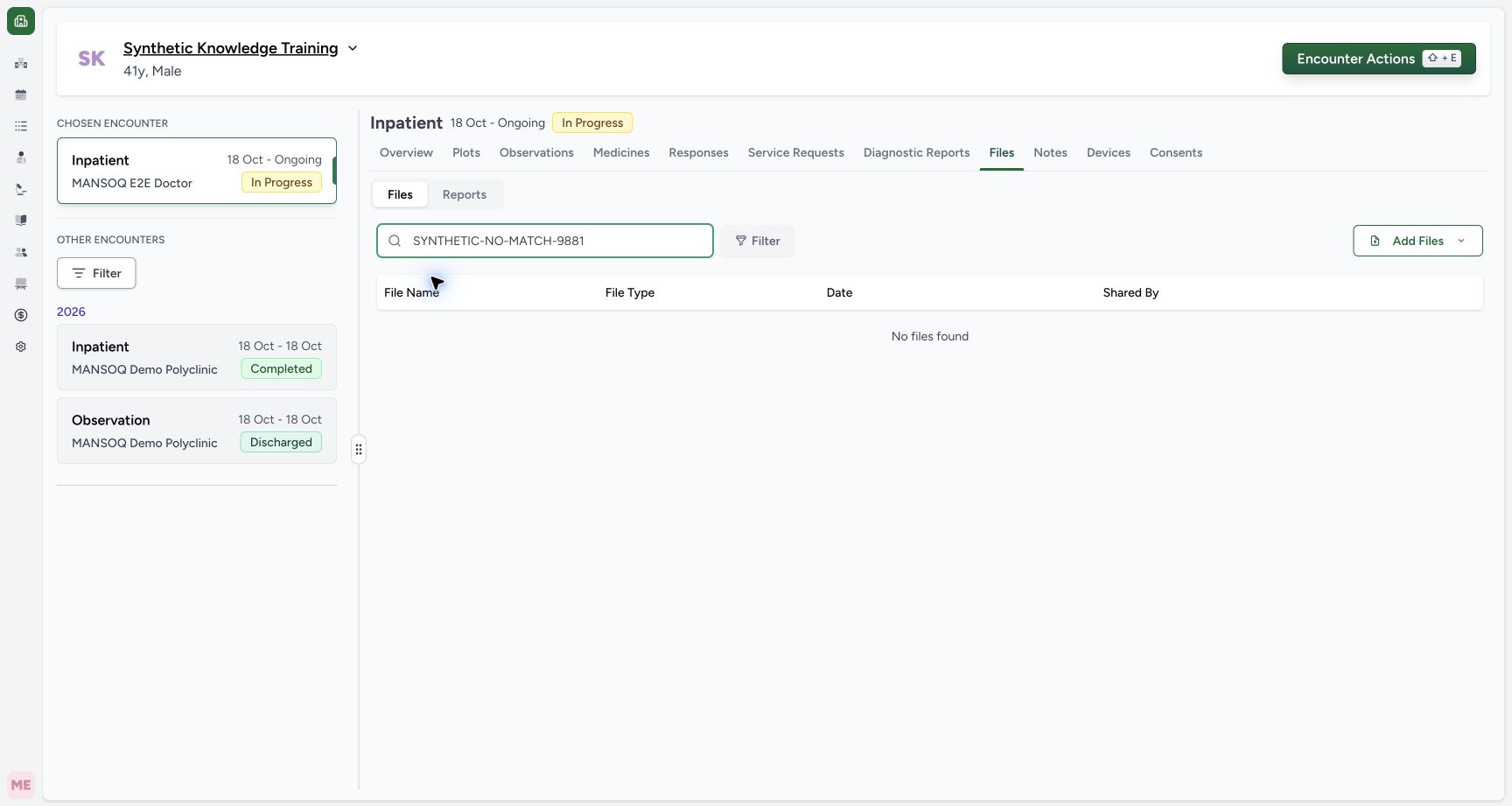Open the green hospital logo home icon
The image size is (1512, 806).
(21, 21)
